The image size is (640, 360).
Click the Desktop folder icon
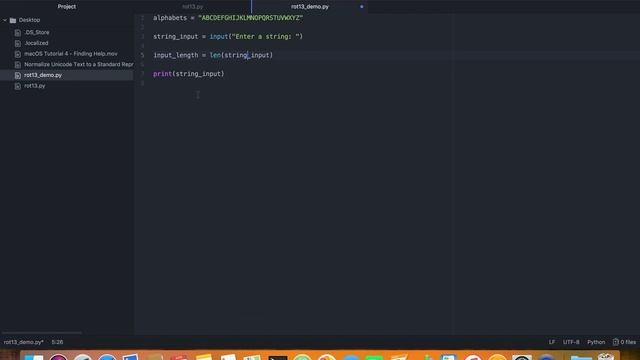[13, 20]
